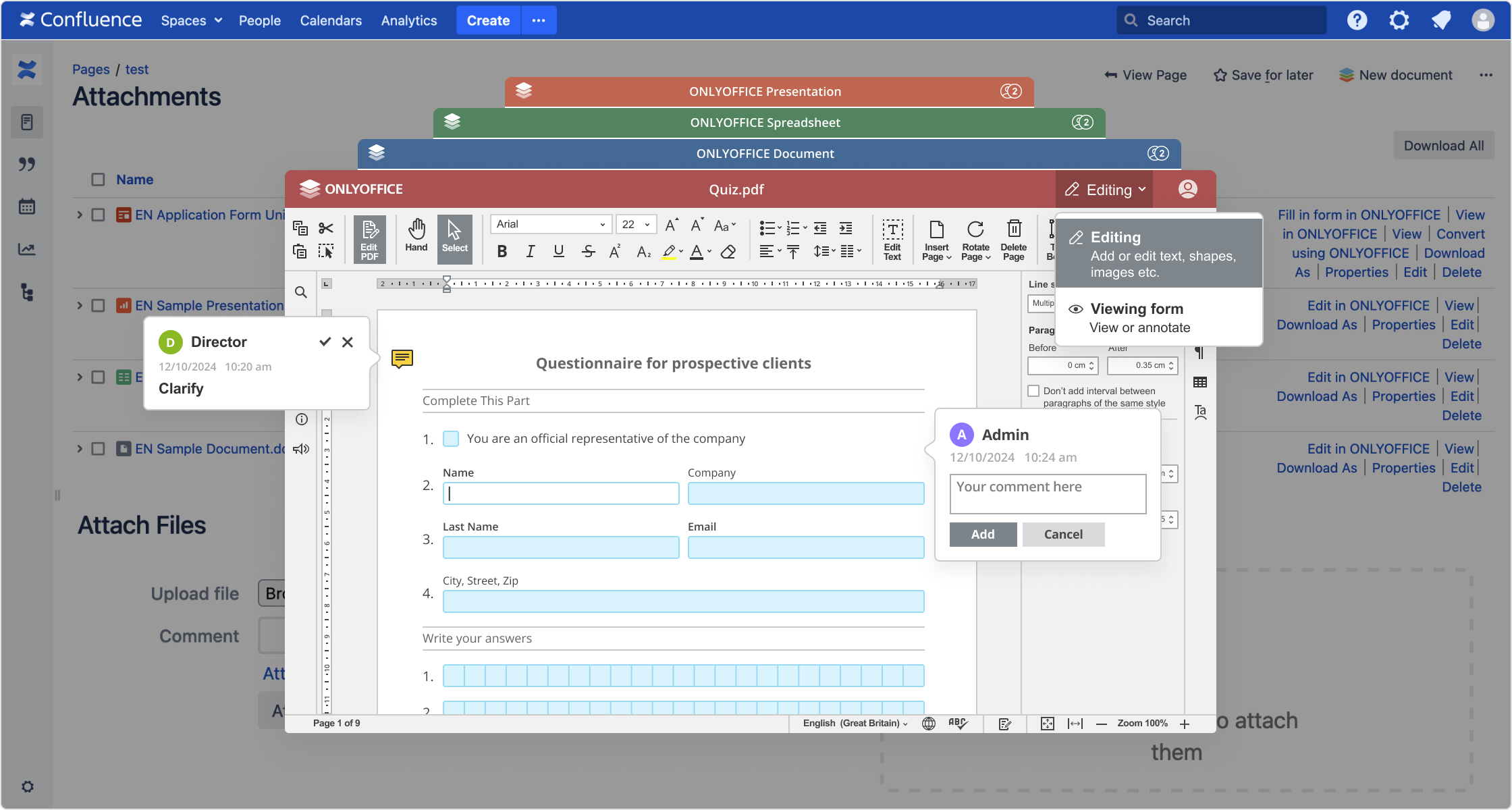Open the spell checking icon in status bar

958,724
